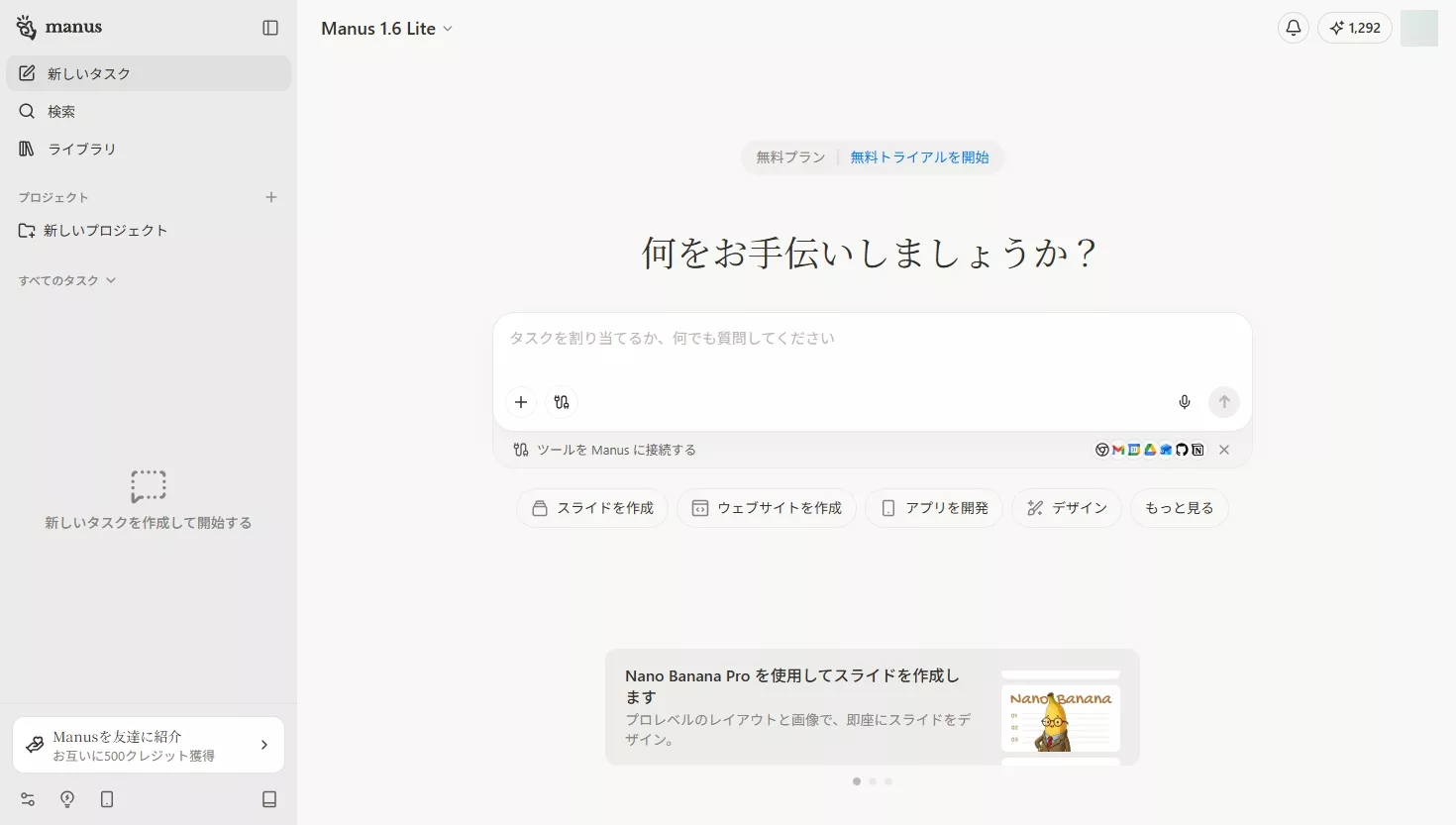Select the Notion connector icon
The image size is (1456, 825).
(1197, 449)
